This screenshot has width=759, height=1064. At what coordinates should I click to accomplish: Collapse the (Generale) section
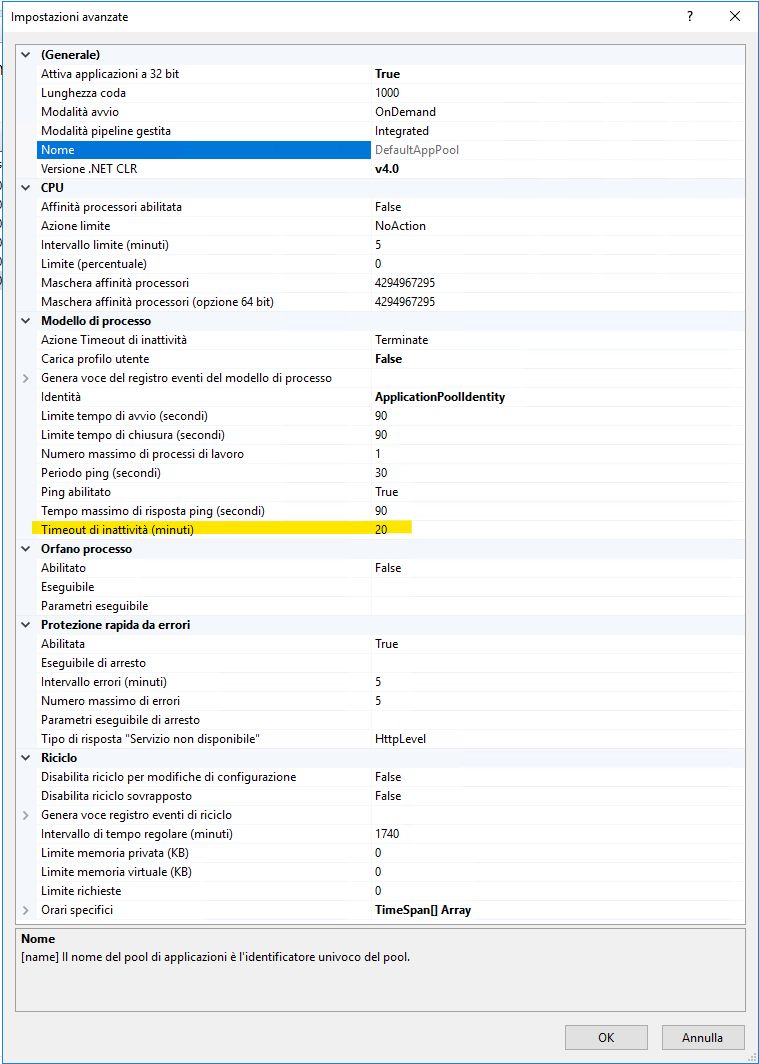pos(26,55)
